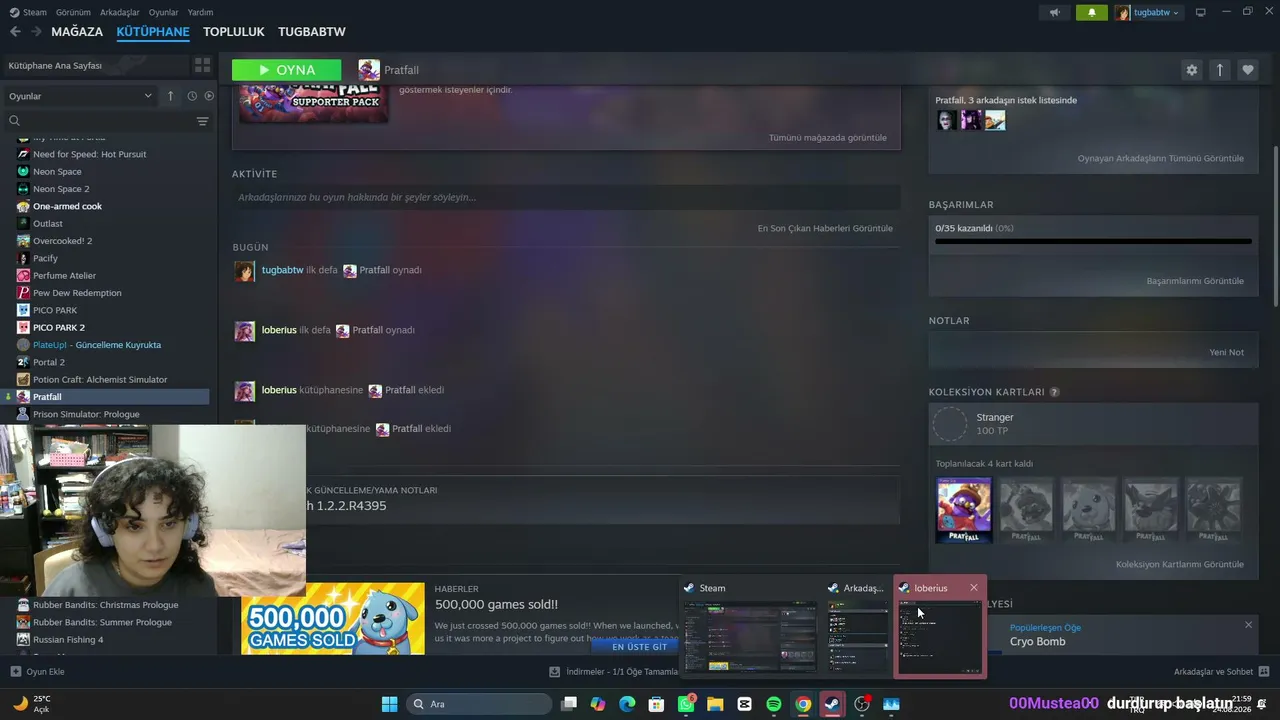
Task: Open the Oyunlar menu
Action: pyautogui.click(x=163, y=12)
